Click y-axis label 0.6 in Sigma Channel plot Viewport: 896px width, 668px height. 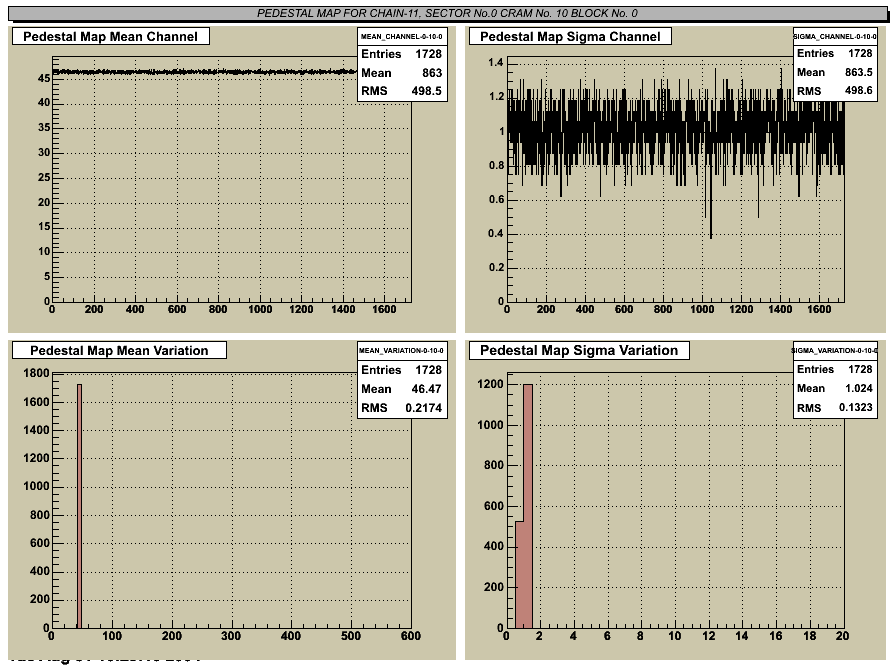pyautogui.click(x=496, y=199)
